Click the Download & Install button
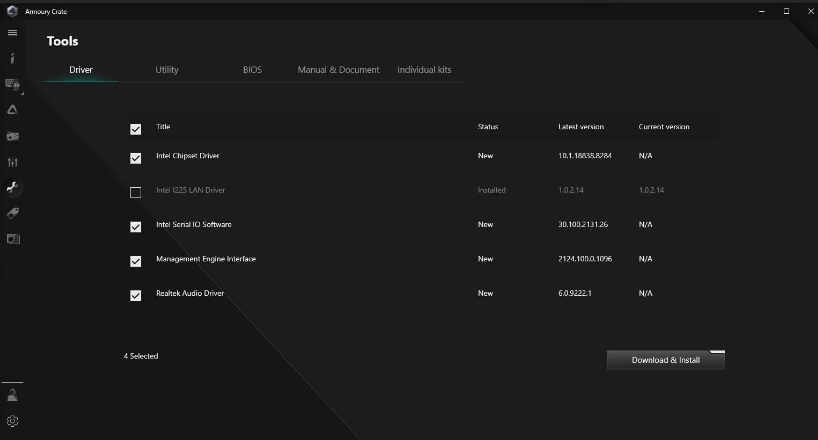This screenshot has height=440, width=818. tap(665, 360)
